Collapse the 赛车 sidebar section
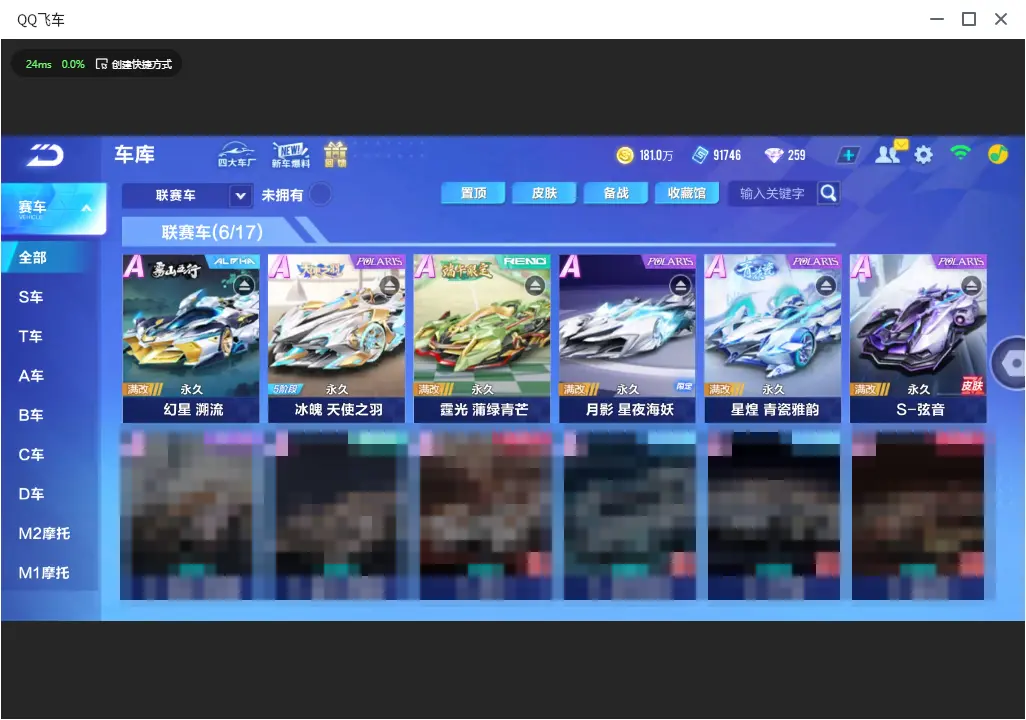Screen dimensions: 1026x720 coord(86,208)
